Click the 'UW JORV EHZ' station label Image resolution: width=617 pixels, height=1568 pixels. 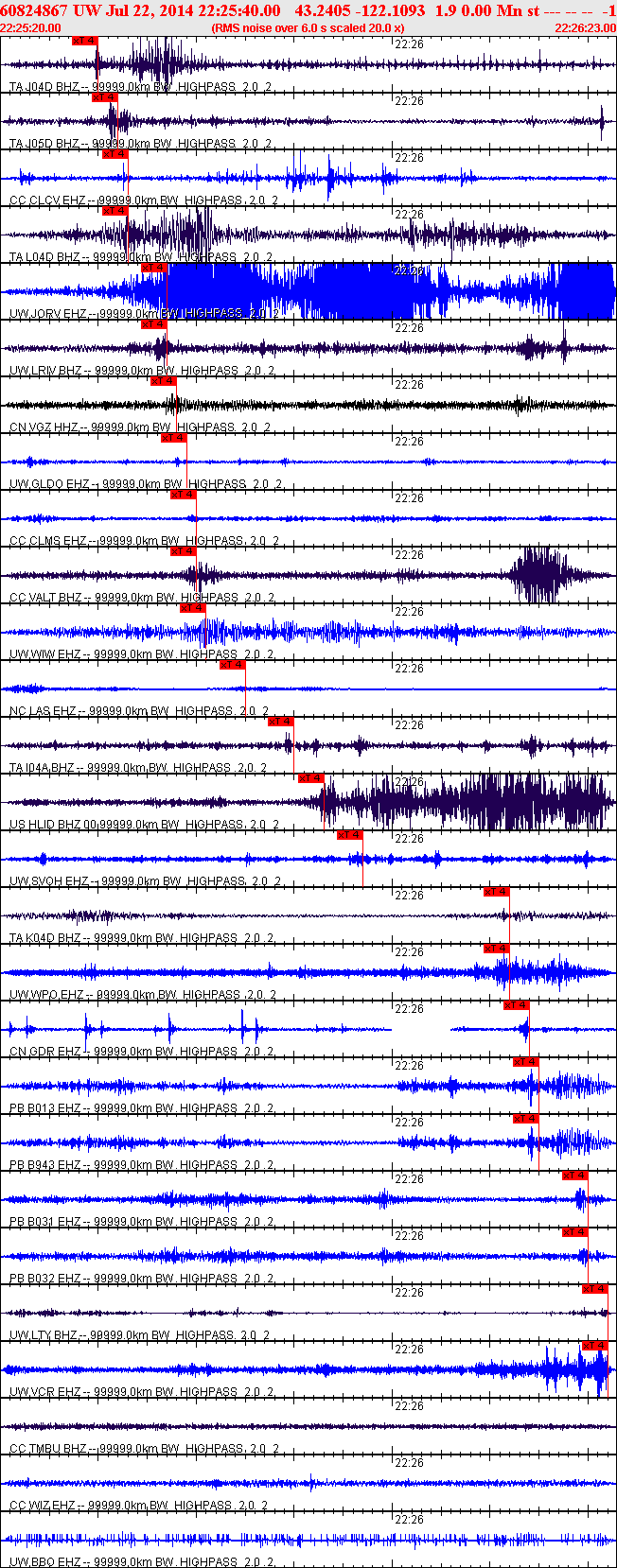(49, 314)
